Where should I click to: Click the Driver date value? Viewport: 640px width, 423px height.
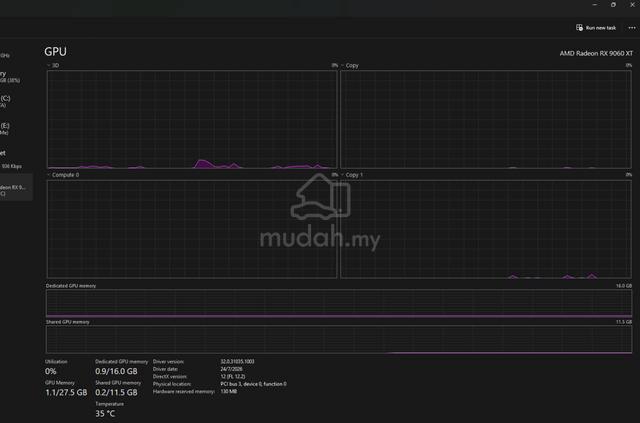coord(231,369)
